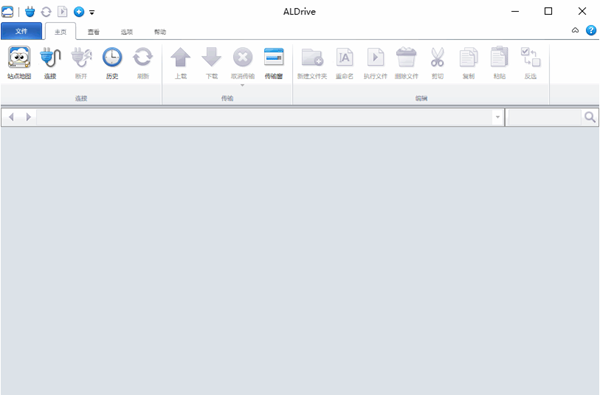Click inside the address path field
This screenshot has height=395, width=600.
point(264,117)
